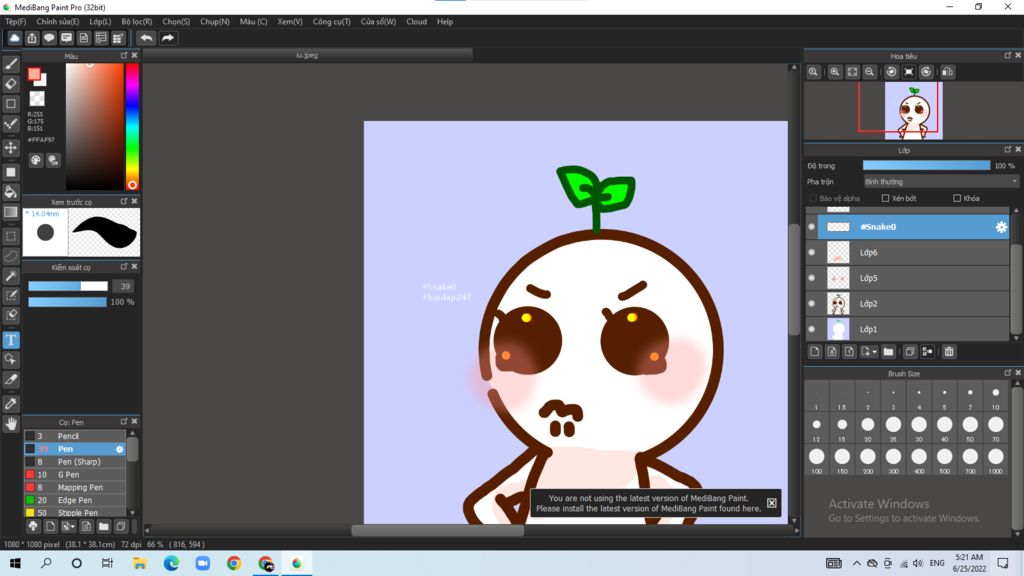Show hidden icons in the system tray
Image resolution: width=1024 pixels, height=576 pixels.
pos(856,563)
